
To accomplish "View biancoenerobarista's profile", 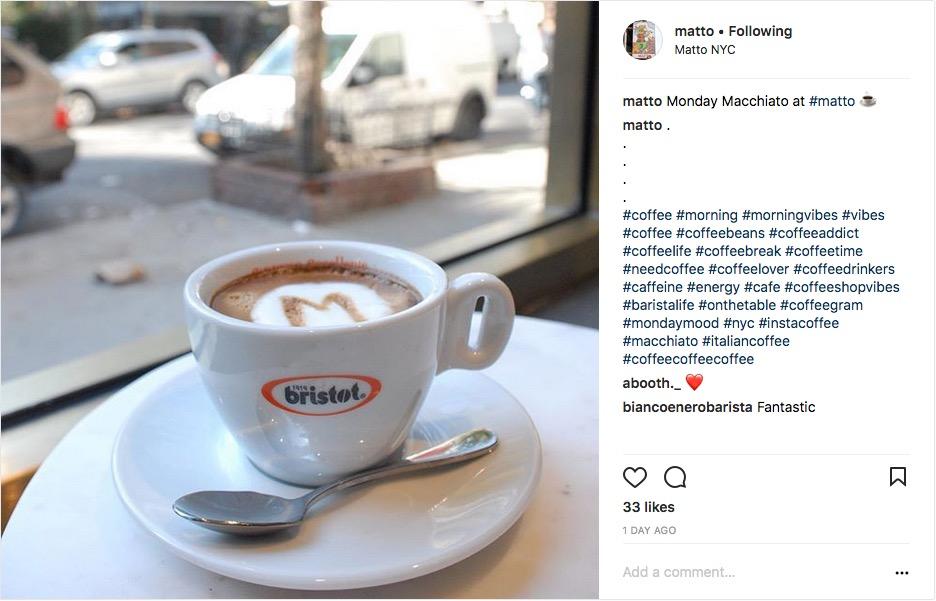I will (687, 408).
